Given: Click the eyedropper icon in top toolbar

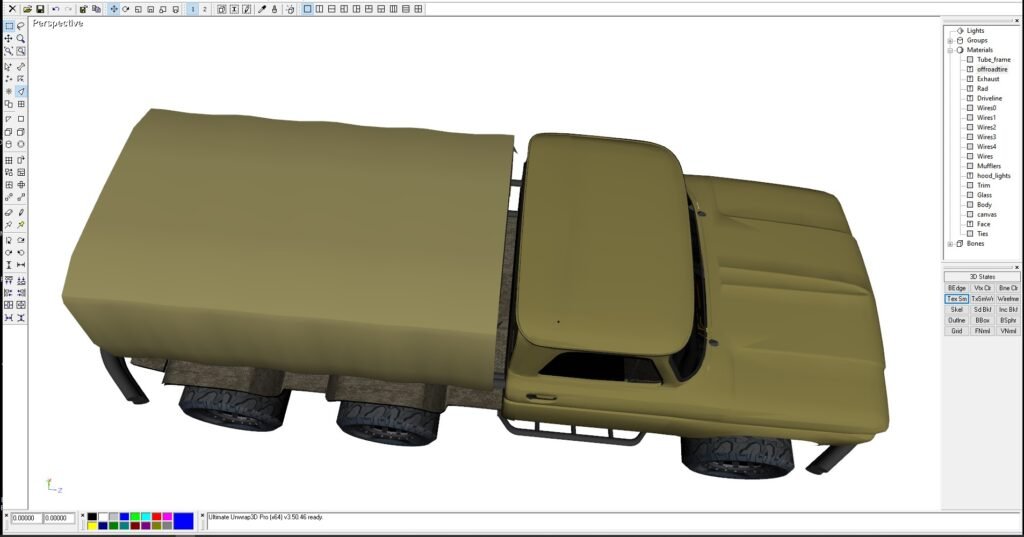Looking at the screenshot, I should (262, 9).
